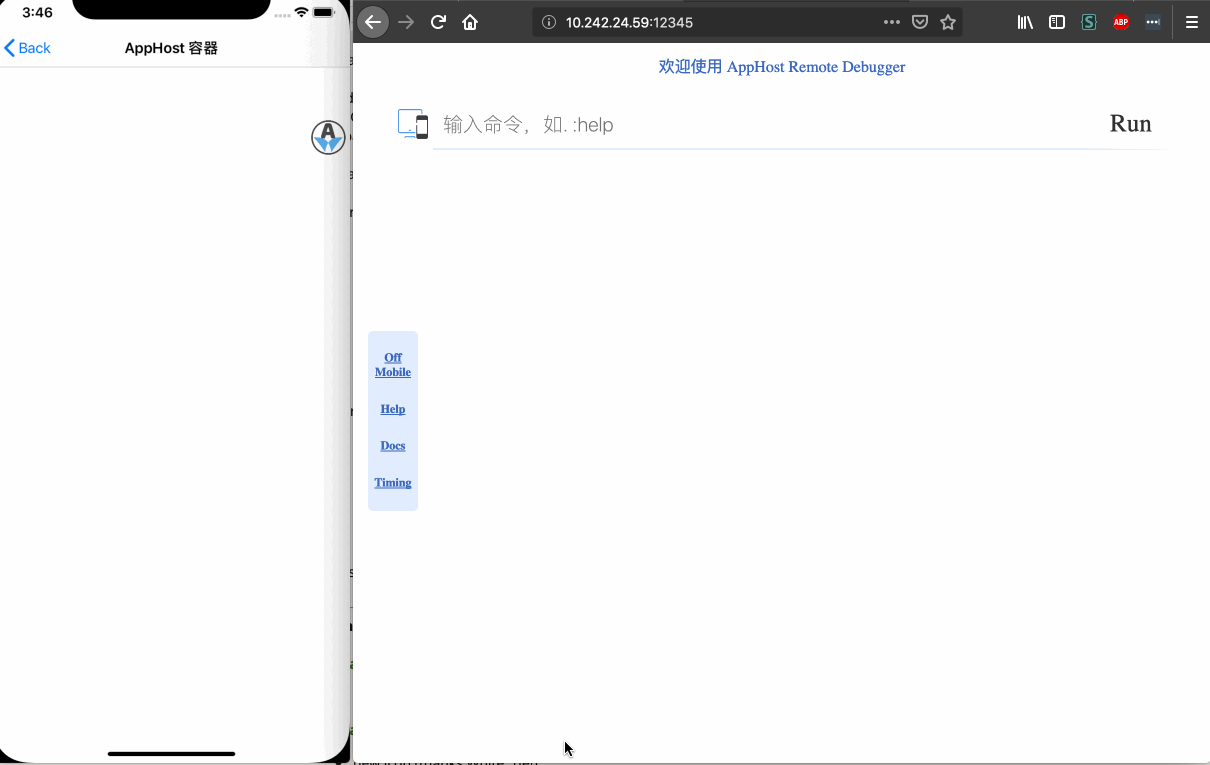This screenshot has height=765, width=1210.
Task: Open the browser sidebar panels icon
Action: [1057, 21]
